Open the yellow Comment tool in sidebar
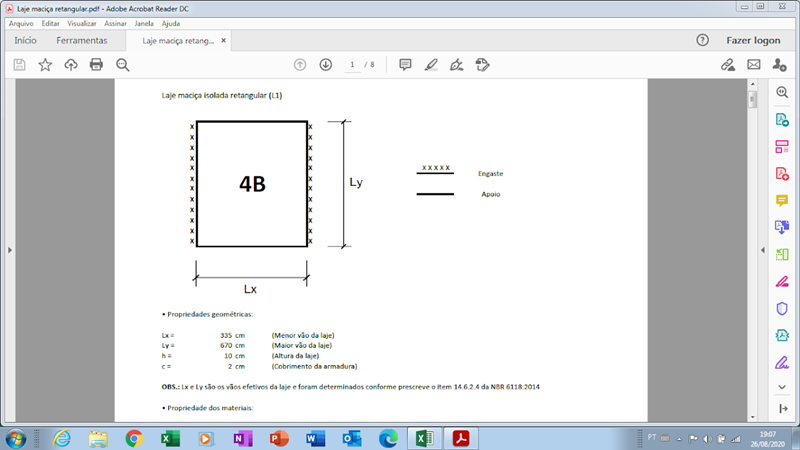Image resolution: width=800 pixels, height=450 pixels. (782, 200)
